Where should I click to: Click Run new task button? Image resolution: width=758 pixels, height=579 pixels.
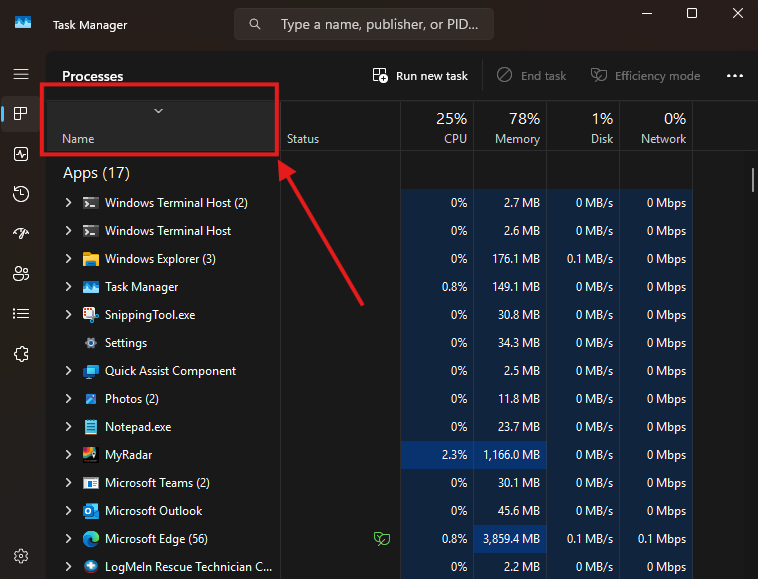(420, 76)
